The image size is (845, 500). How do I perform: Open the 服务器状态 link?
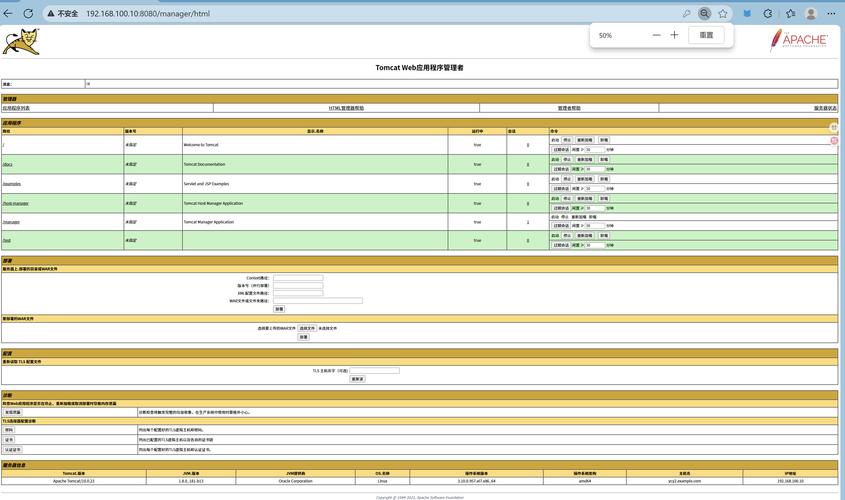point(825,108)
